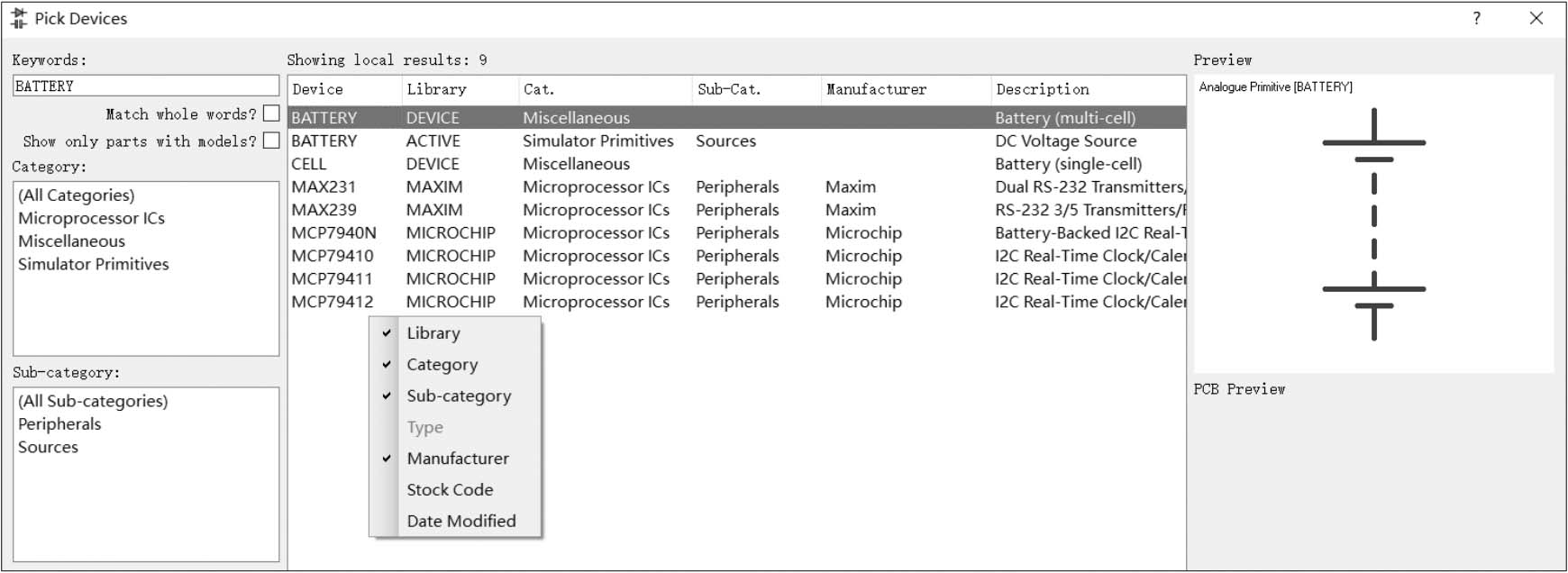Toggle Category column in context menu
The width and height of the screenshot is (1568, 573).
point(442,365)
